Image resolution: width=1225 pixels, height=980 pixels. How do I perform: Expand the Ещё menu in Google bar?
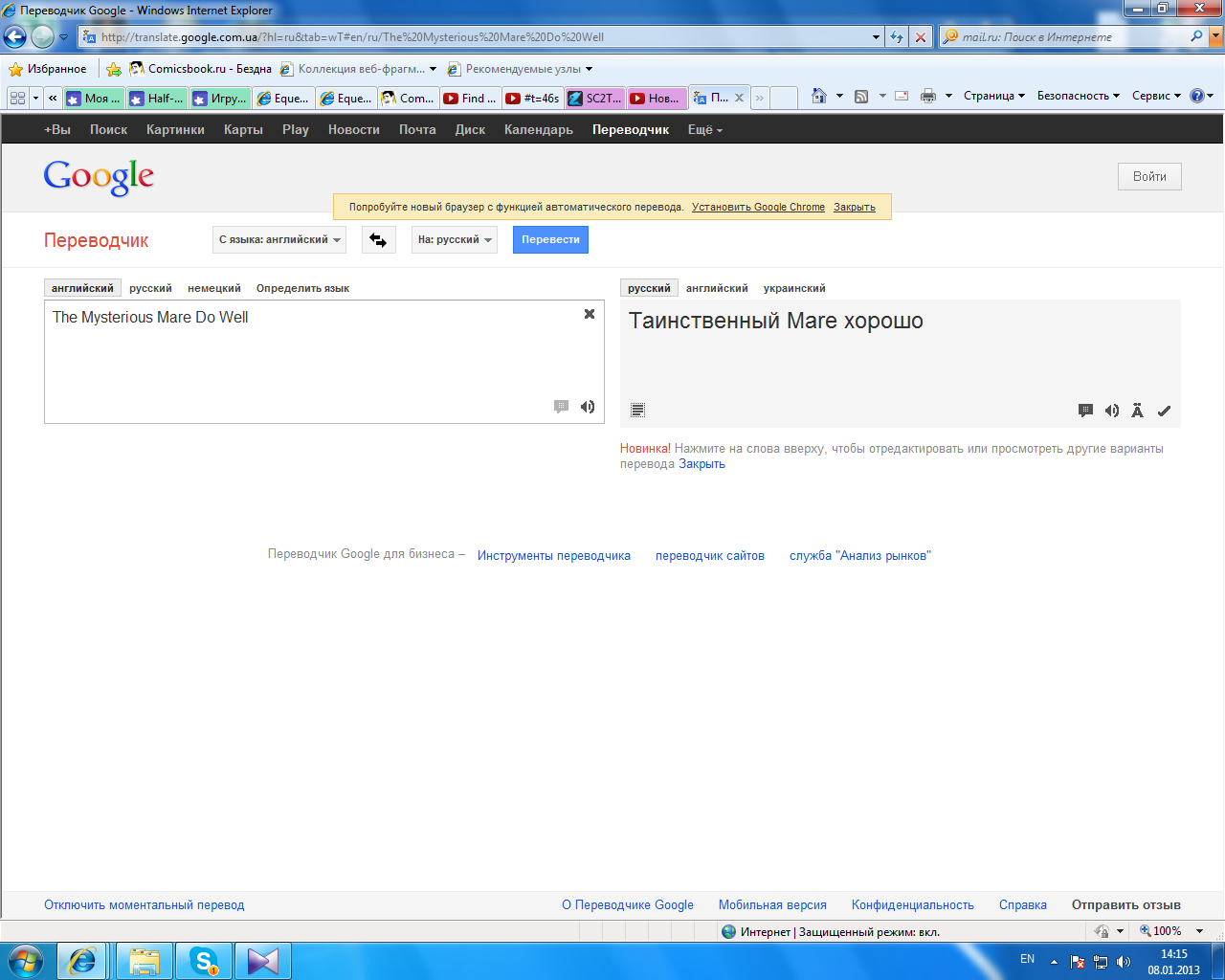coord(705,129)
